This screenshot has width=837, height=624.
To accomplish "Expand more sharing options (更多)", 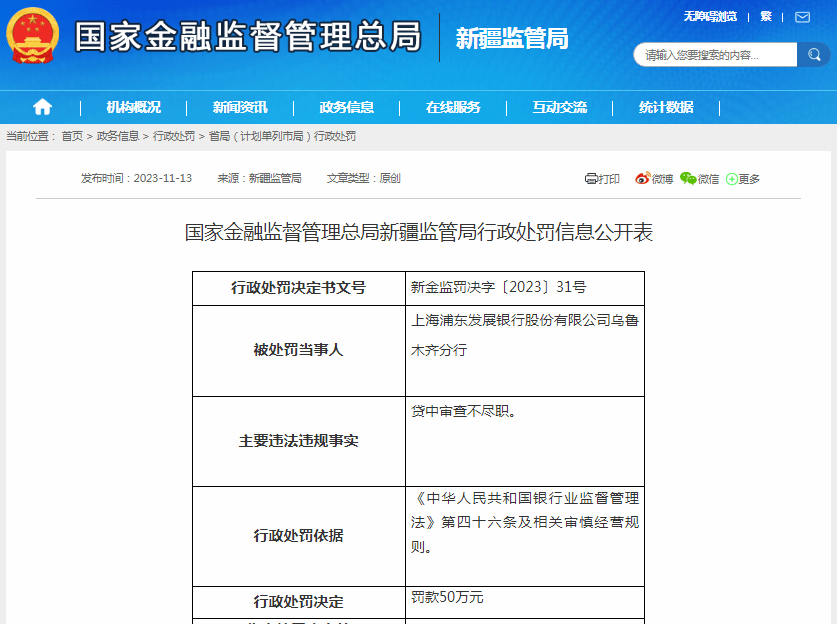I will 743,179.
